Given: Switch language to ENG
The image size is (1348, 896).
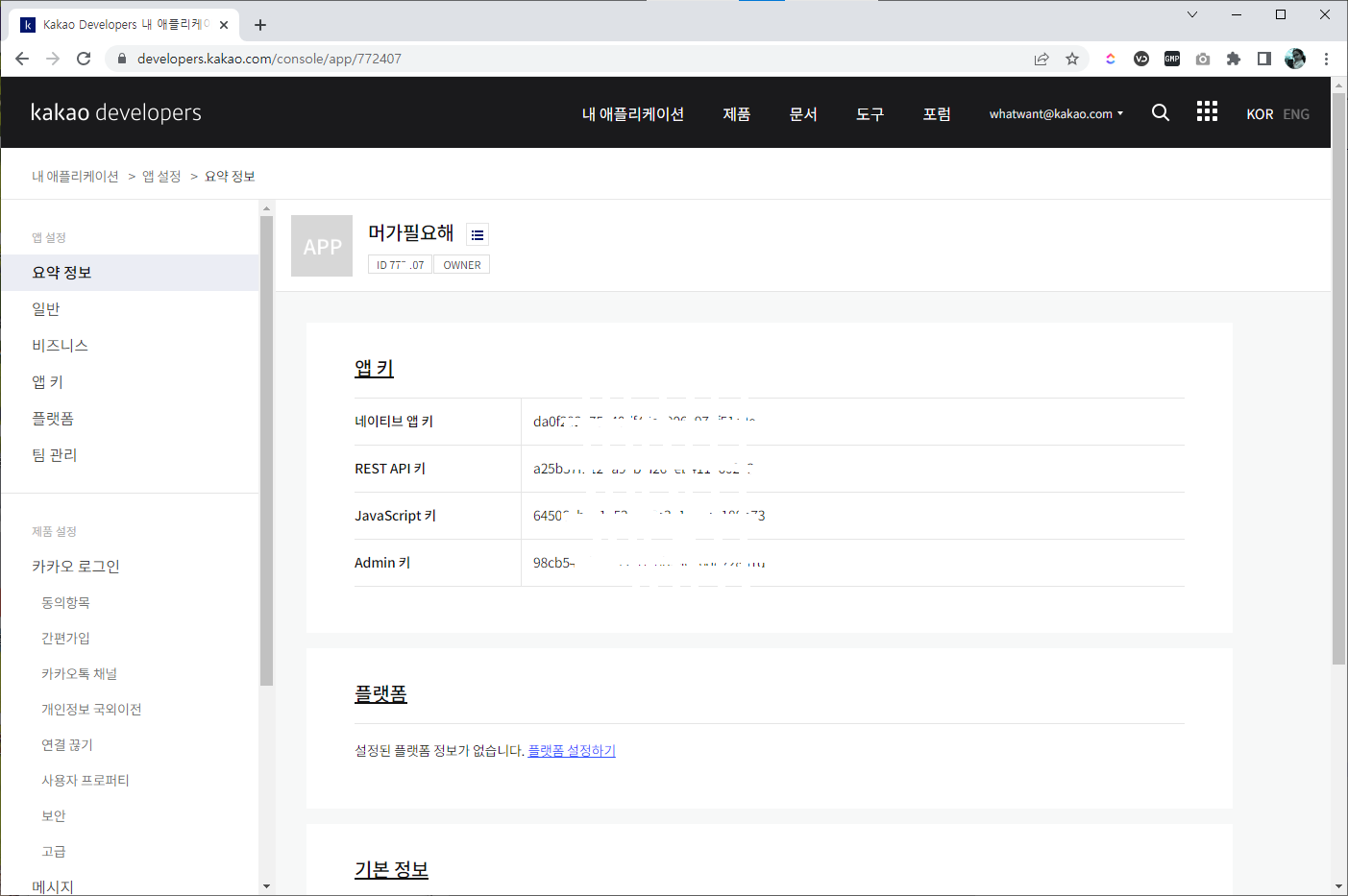Looking at the screenshot, I should pos(1296,114).
